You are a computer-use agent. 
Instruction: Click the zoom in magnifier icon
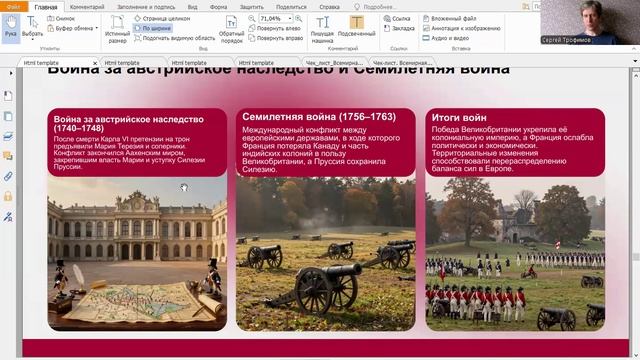(299, 18)
